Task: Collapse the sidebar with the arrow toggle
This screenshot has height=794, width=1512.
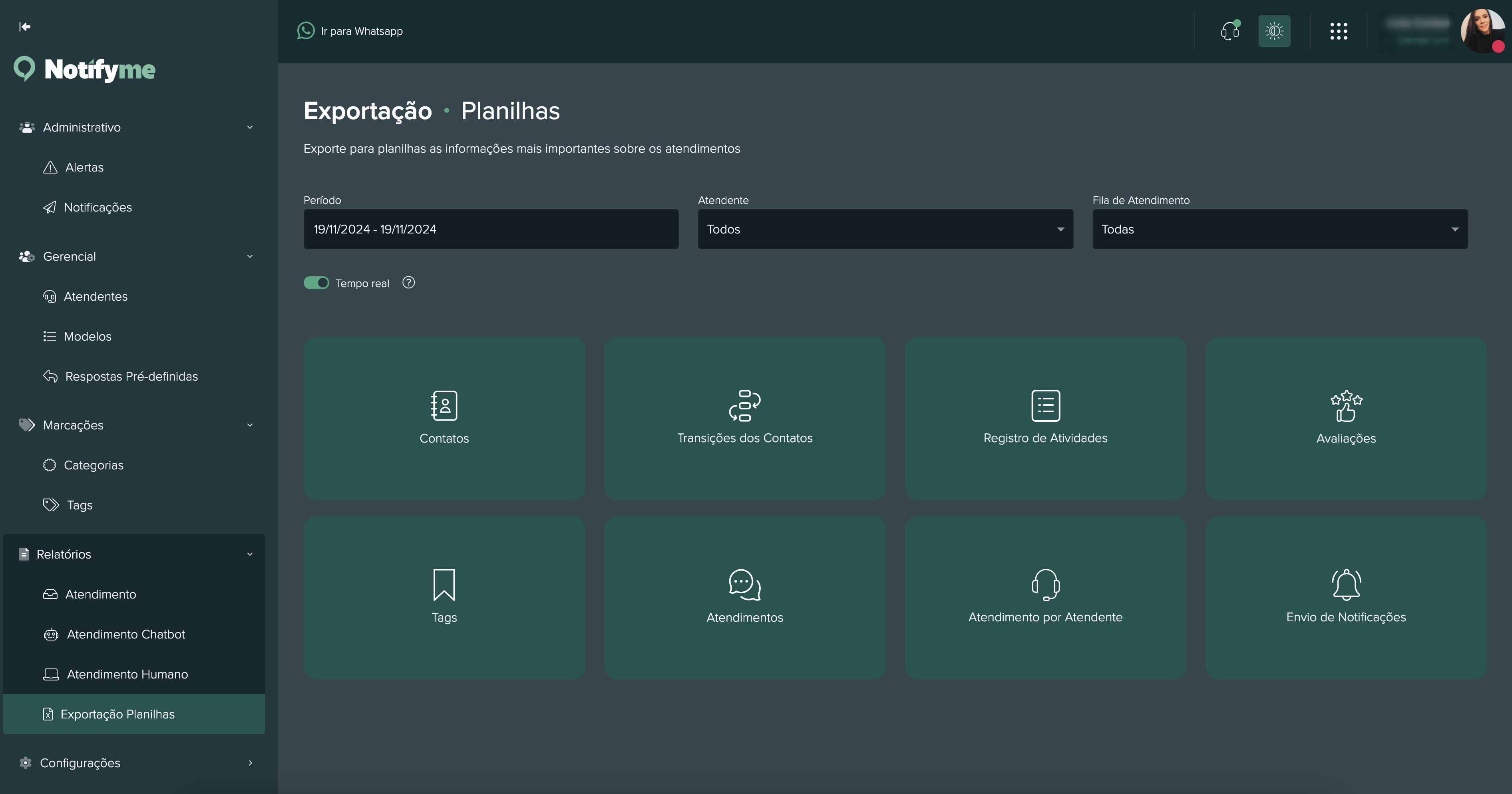Action: 25,26
